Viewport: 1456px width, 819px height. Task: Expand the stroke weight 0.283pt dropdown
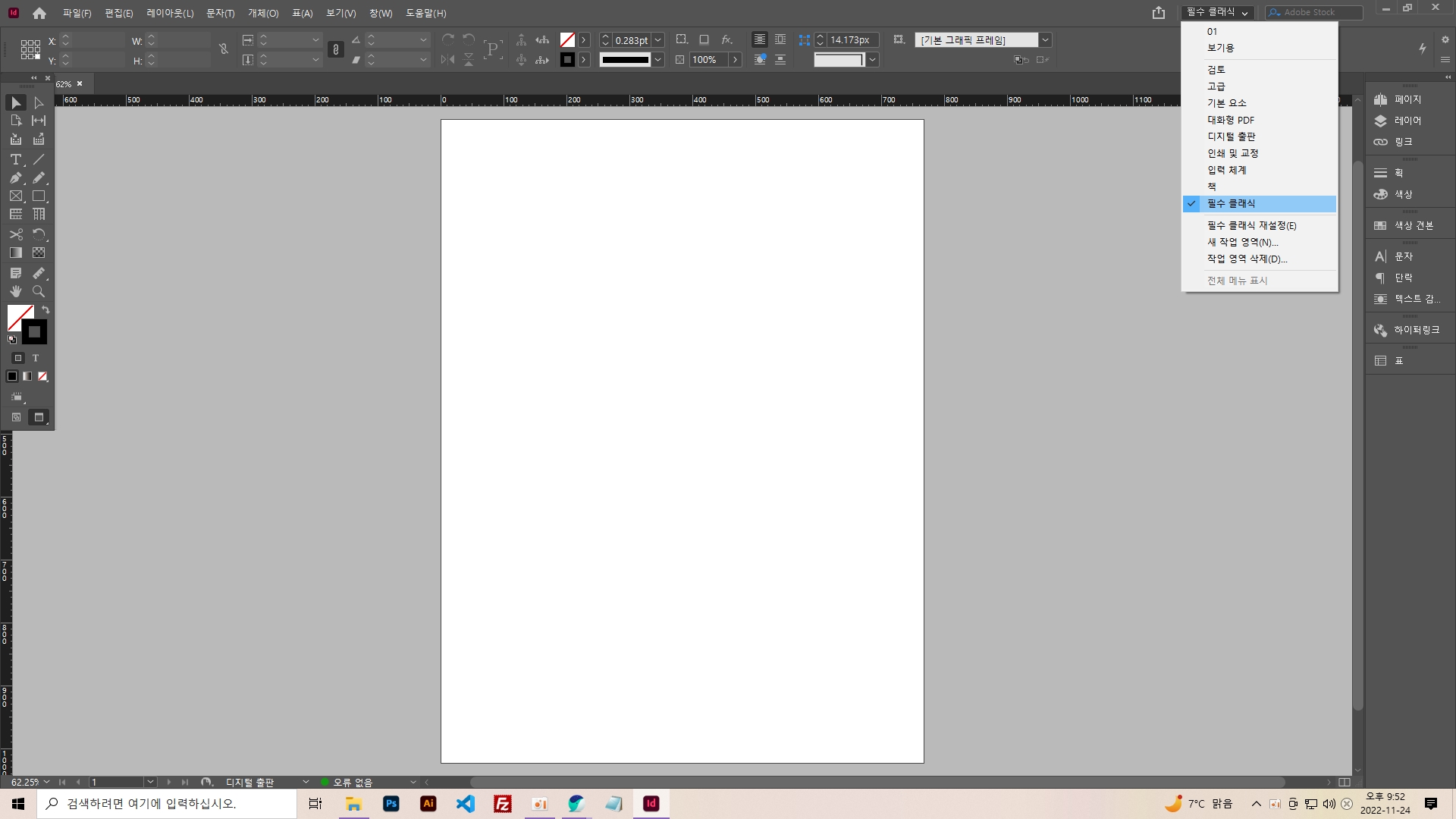click(x=658, y=40)
